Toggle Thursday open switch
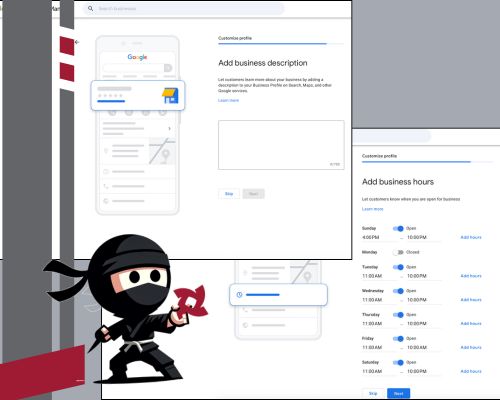This screenshot has width=500, height=400. [x=398, y=315]
